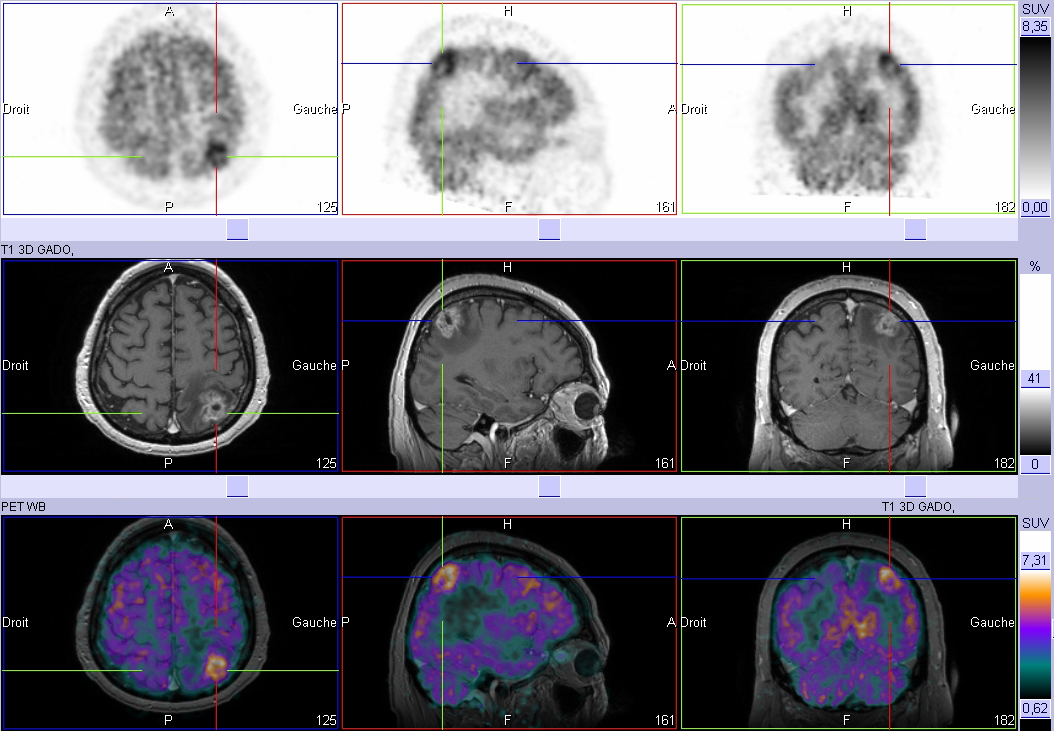Select the fused PET/MRI axial viewport

coord(170,623)
